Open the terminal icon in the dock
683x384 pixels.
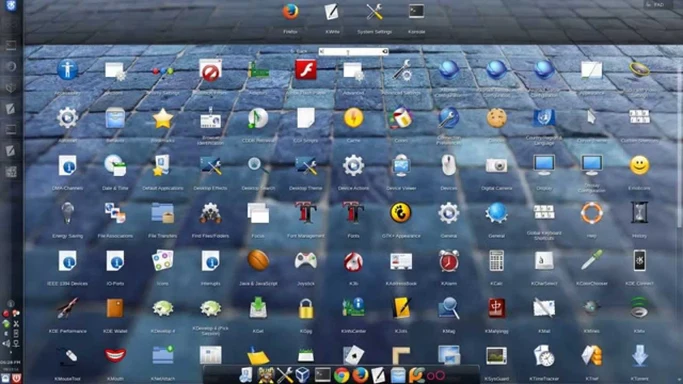click(322, 375)
